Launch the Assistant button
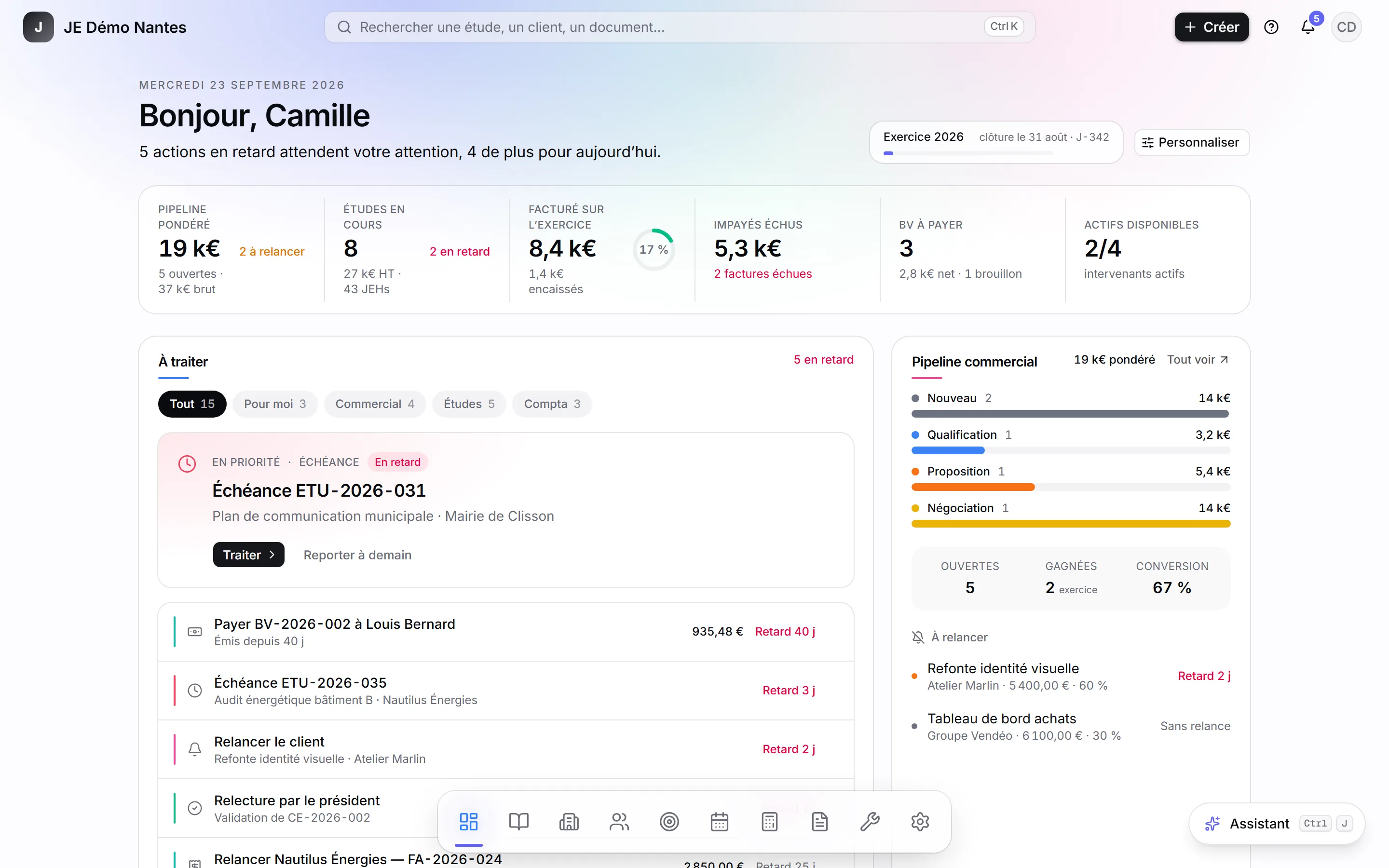Viewport: 1389px width, 868px height. click(1277, 823)
